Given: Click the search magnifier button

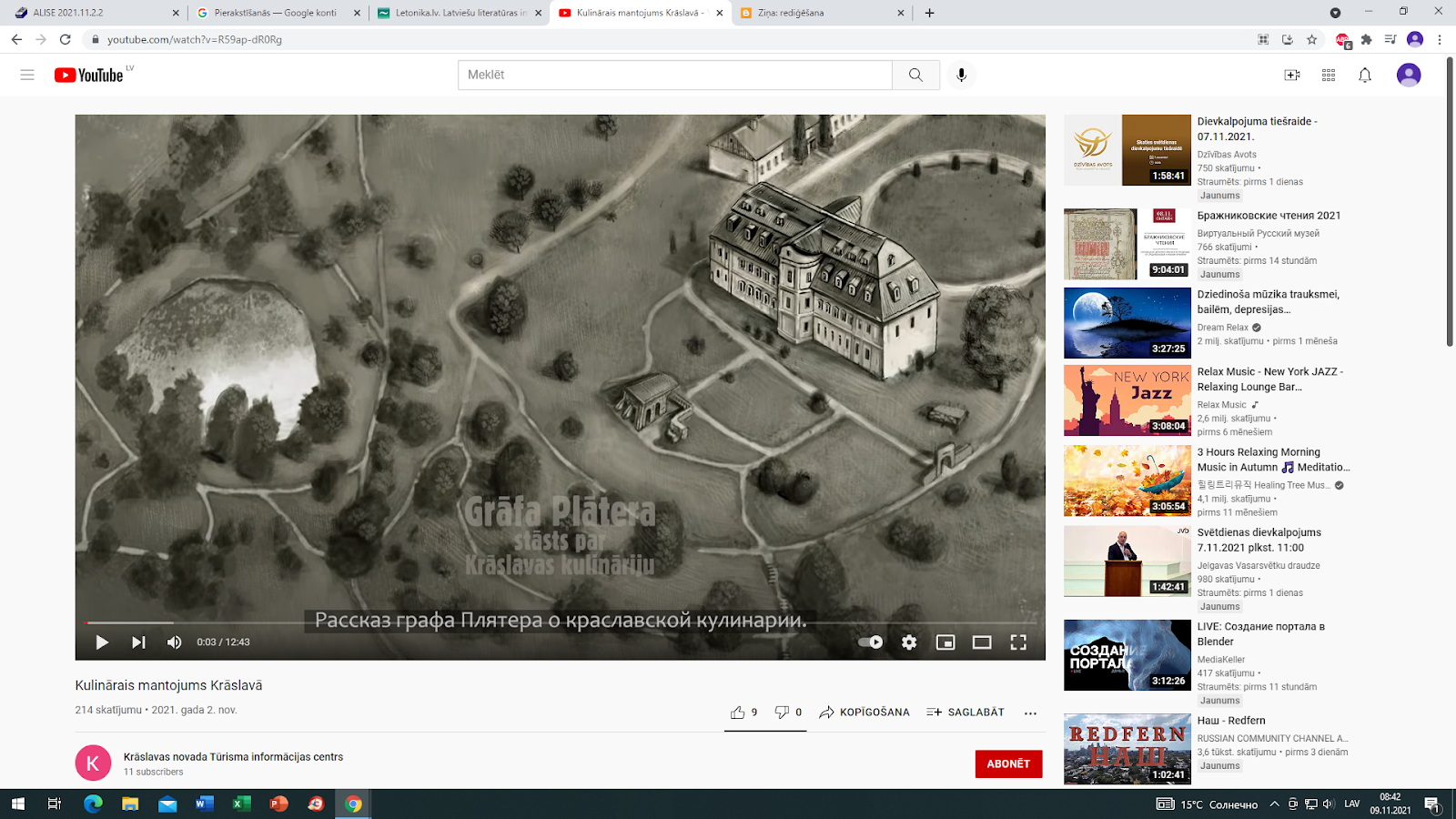Looking at the screenshot, I should click(x=915, y=75).
